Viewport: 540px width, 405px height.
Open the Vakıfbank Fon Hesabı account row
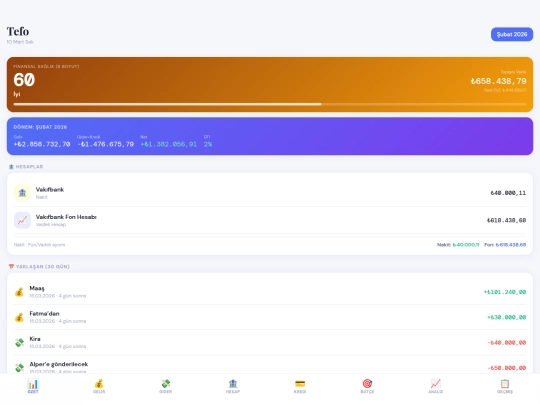click(270, 220)
